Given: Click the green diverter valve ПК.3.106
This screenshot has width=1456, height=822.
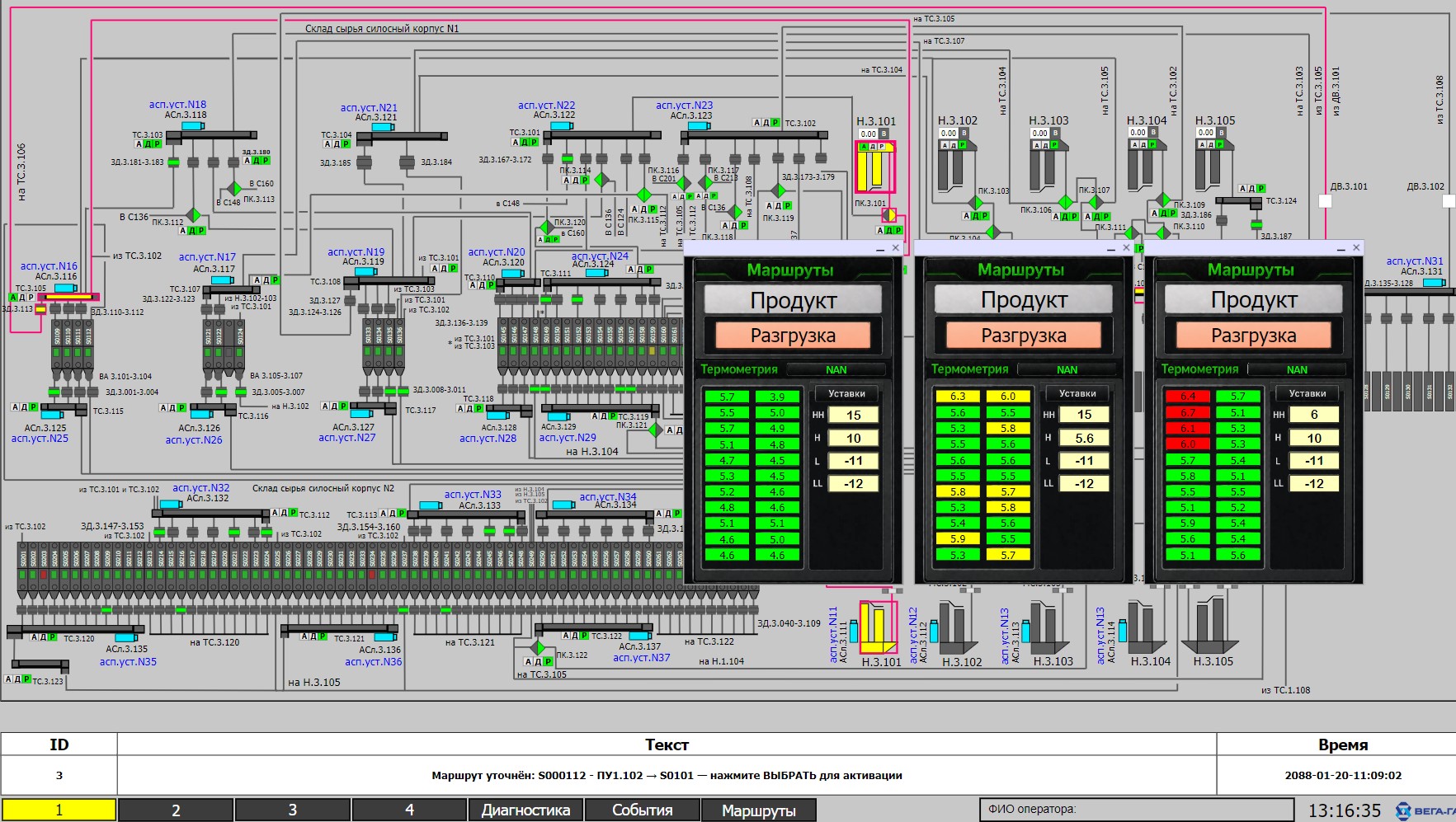Looking at the screenshot, I should pos(1065,202).
